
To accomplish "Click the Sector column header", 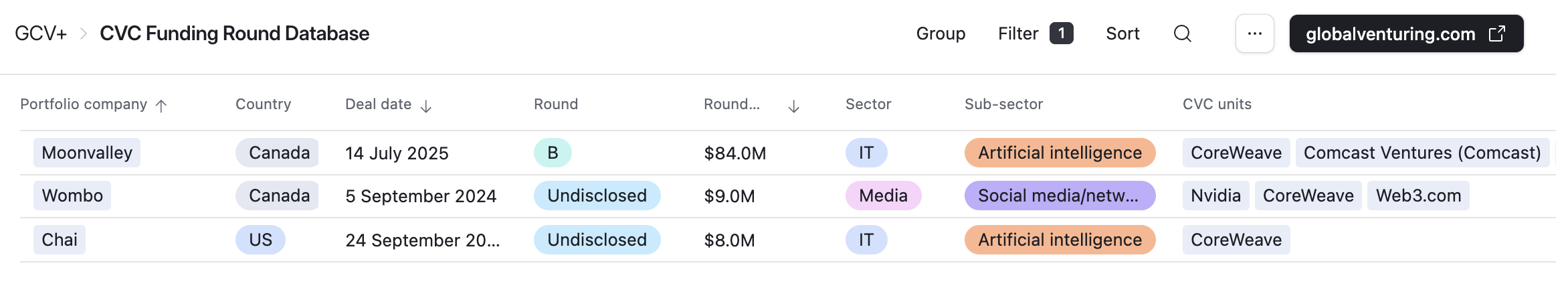I will 868,104.
